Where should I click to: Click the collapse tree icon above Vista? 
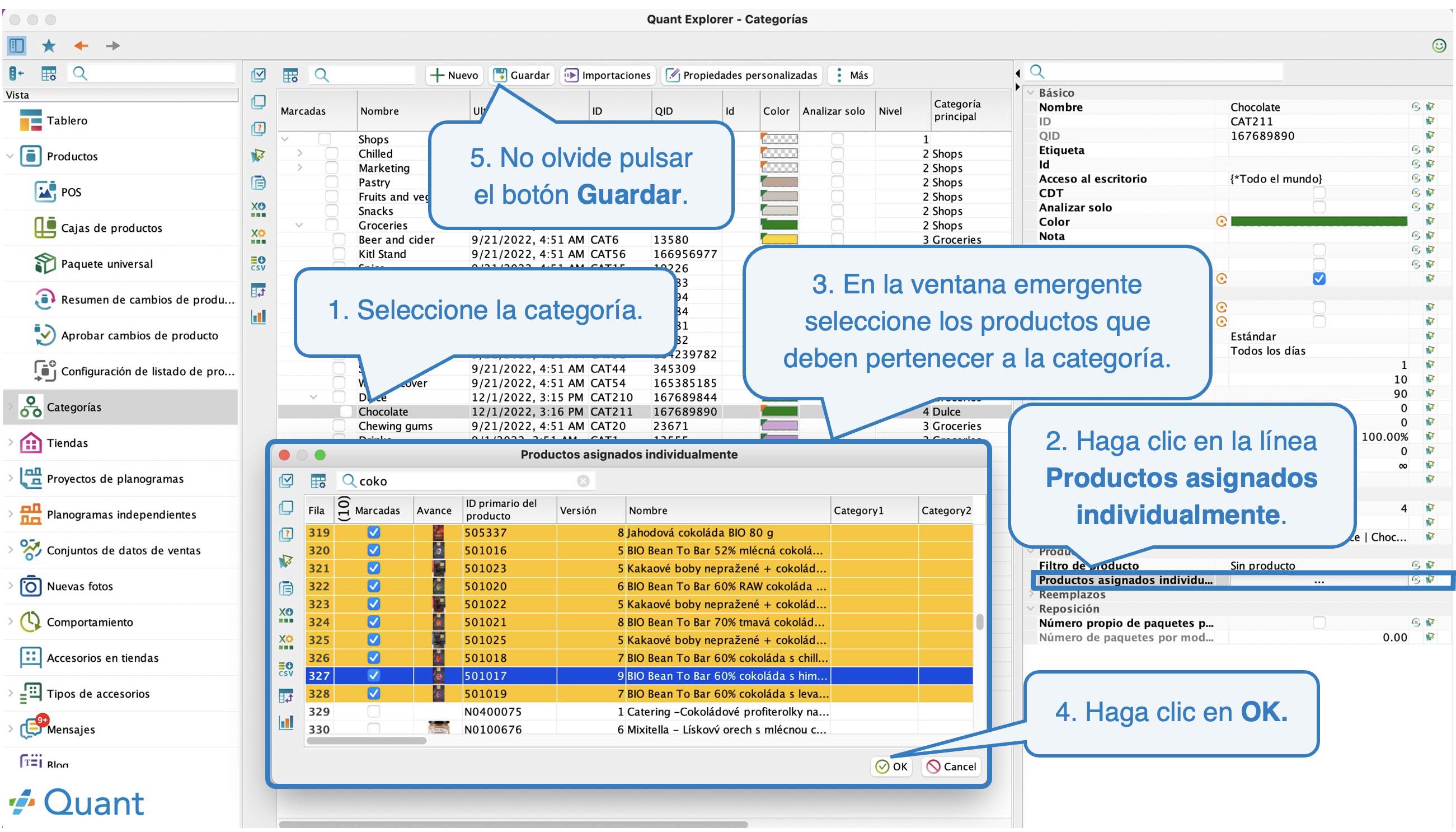point(17,73)
